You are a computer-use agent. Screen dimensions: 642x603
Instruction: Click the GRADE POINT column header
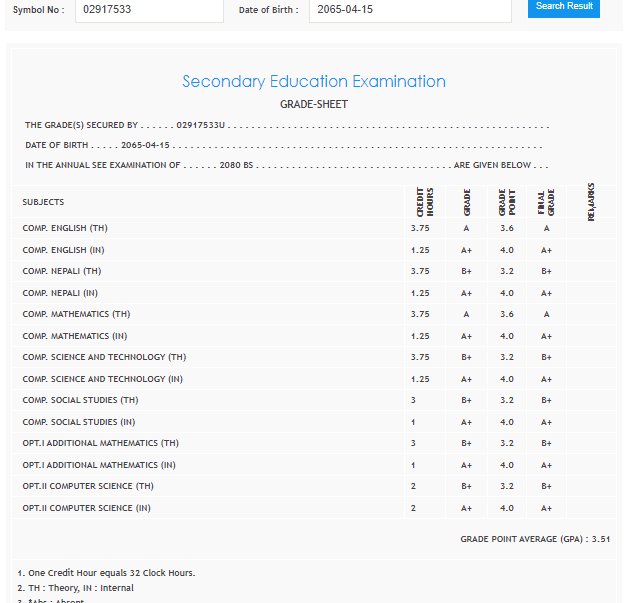click(x=507, y=202)
